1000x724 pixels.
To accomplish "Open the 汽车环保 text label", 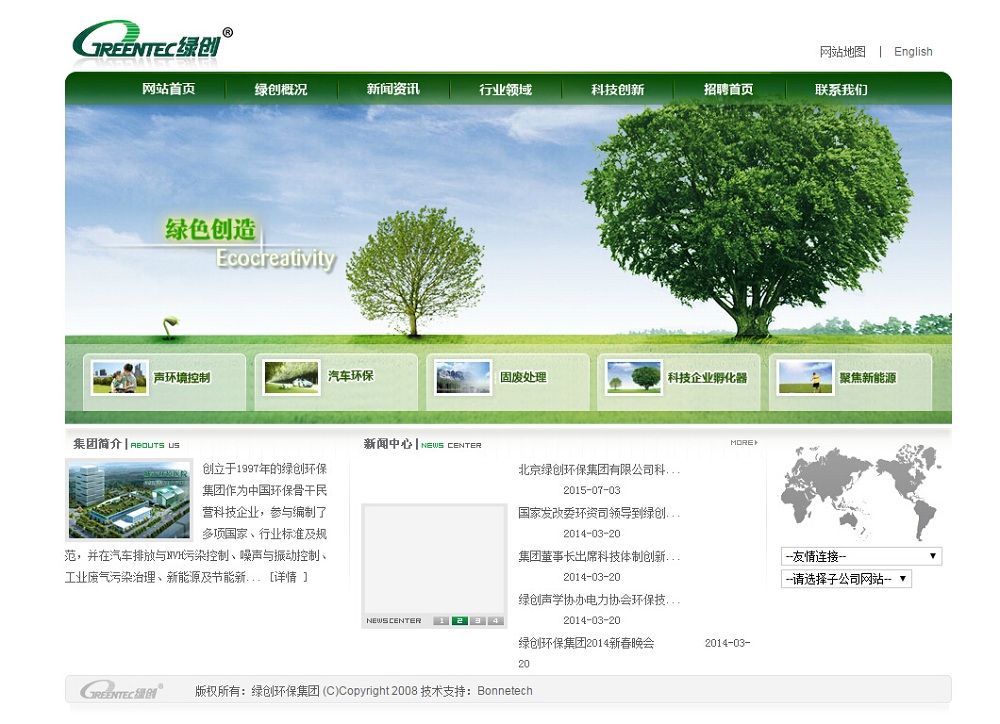I will 351,376.
